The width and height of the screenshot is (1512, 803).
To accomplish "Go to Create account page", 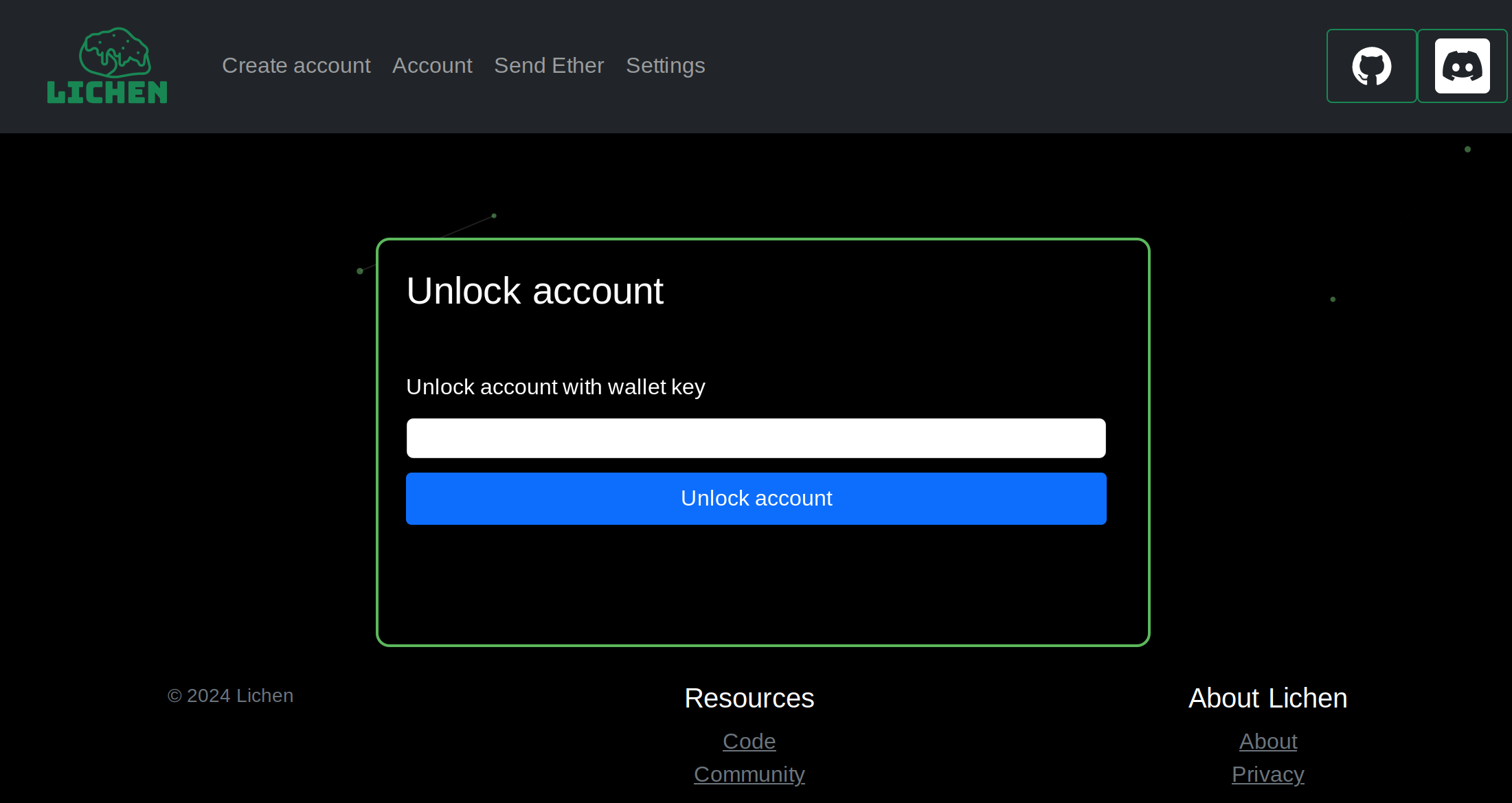I will [x=296, y=66].
